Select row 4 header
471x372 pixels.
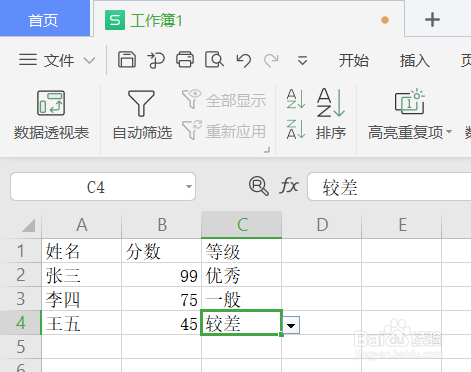pos(21,323)
